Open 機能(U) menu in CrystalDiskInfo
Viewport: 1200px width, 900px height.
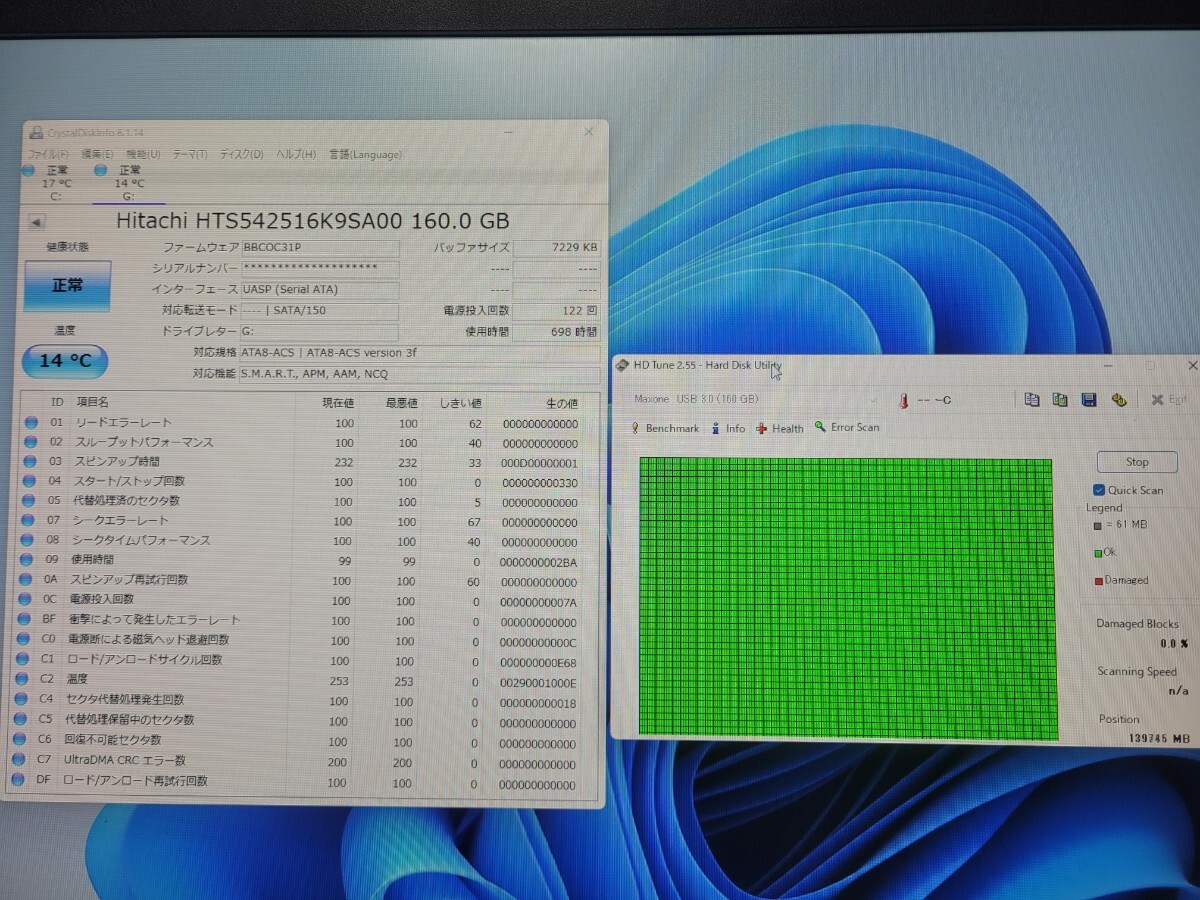142,154
